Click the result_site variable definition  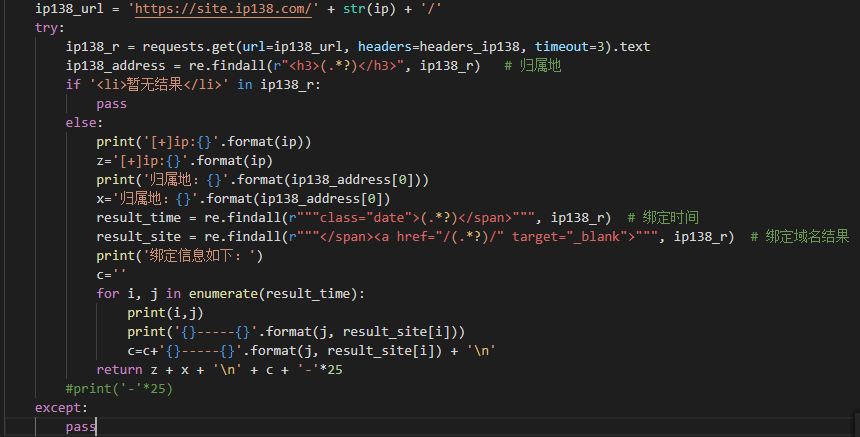[x=139, y=236]
